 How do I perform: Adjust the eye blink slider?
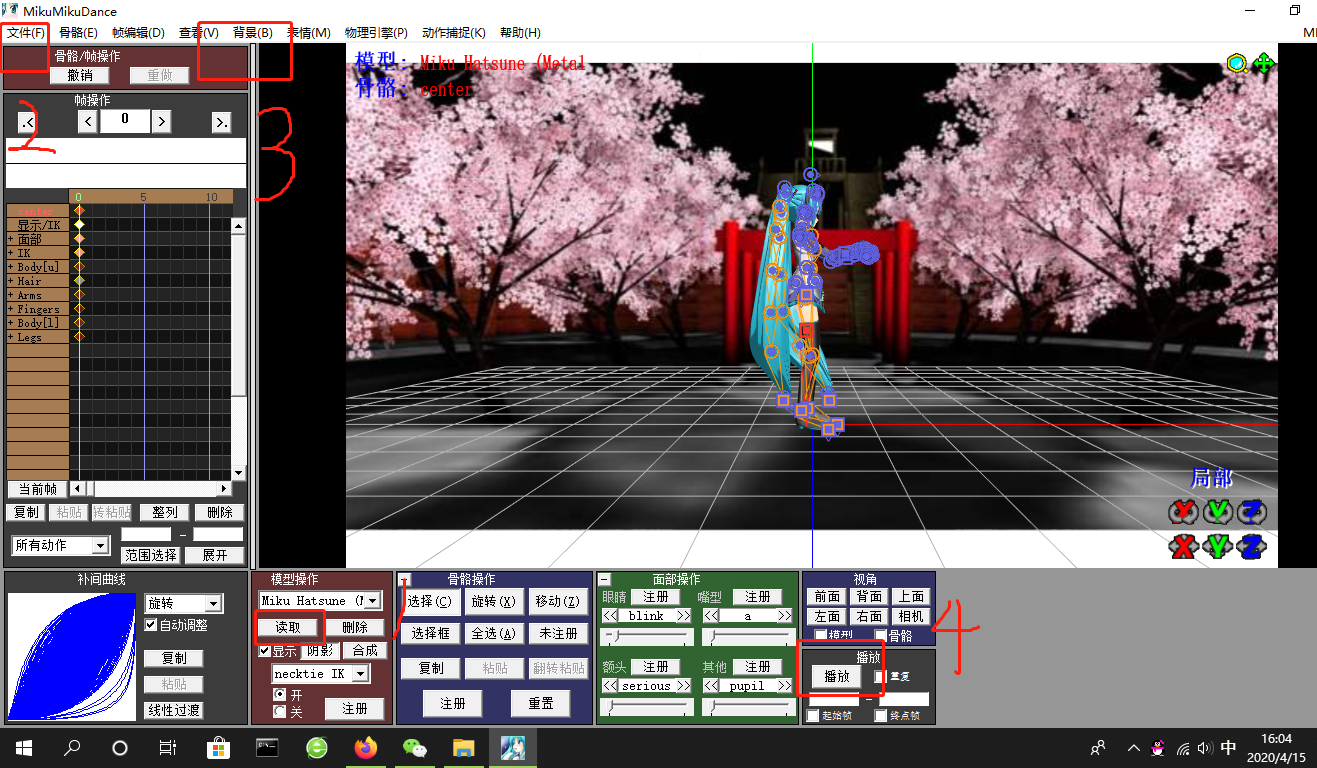[648, 637]
